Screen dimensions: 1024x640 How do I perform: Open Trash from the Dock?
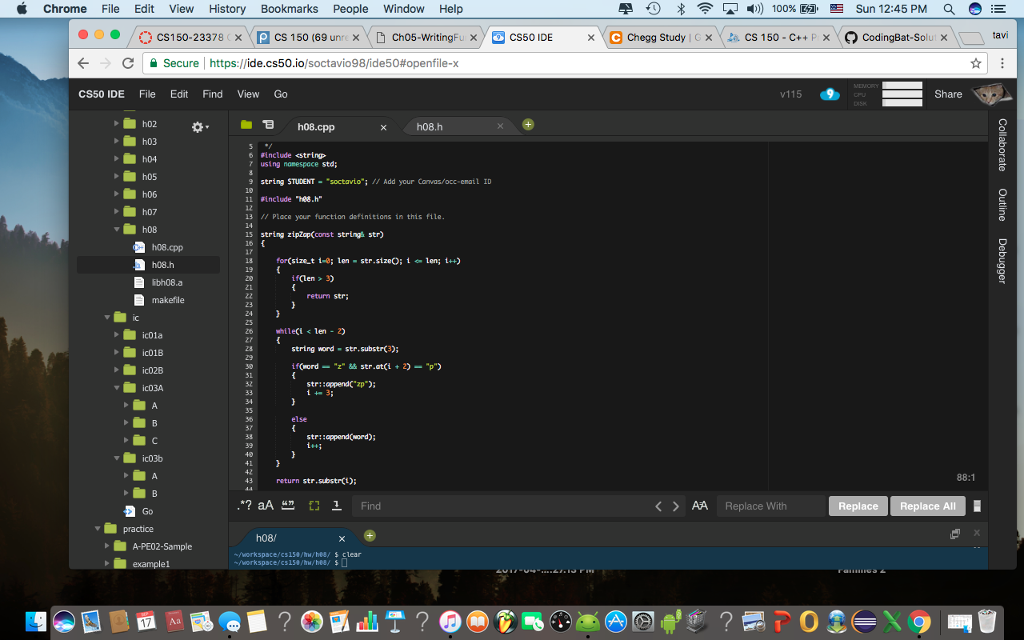click(987, 621)
